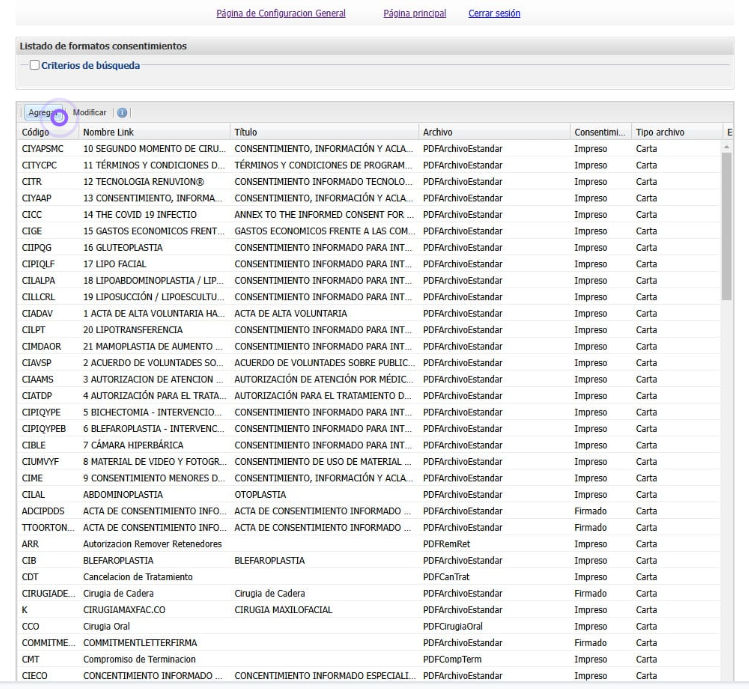Select the ABDOMINOPLASTIA row
The image size is (749, 689).
[x=150, y=494]
